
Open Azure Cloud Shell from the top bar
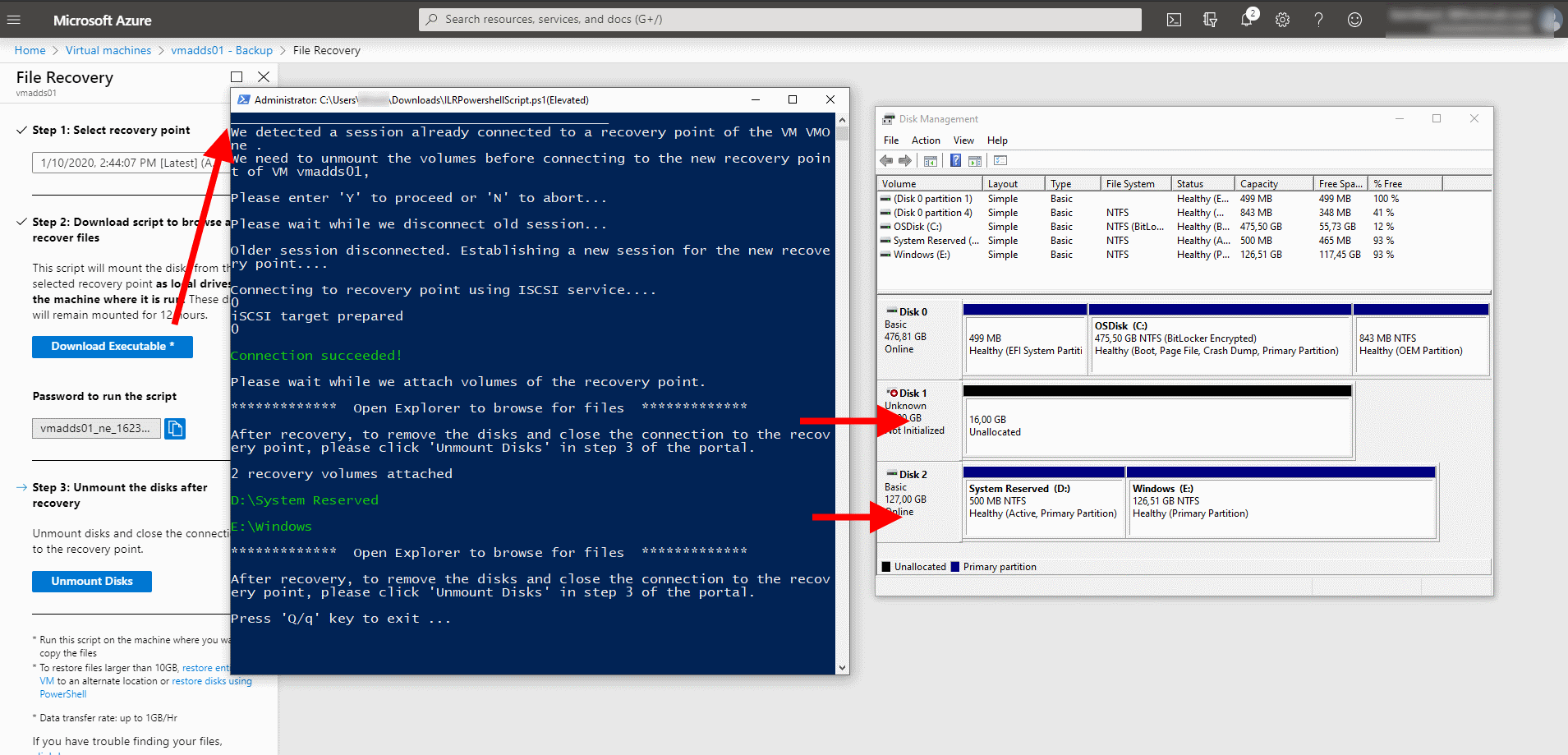coord(1174,20)
